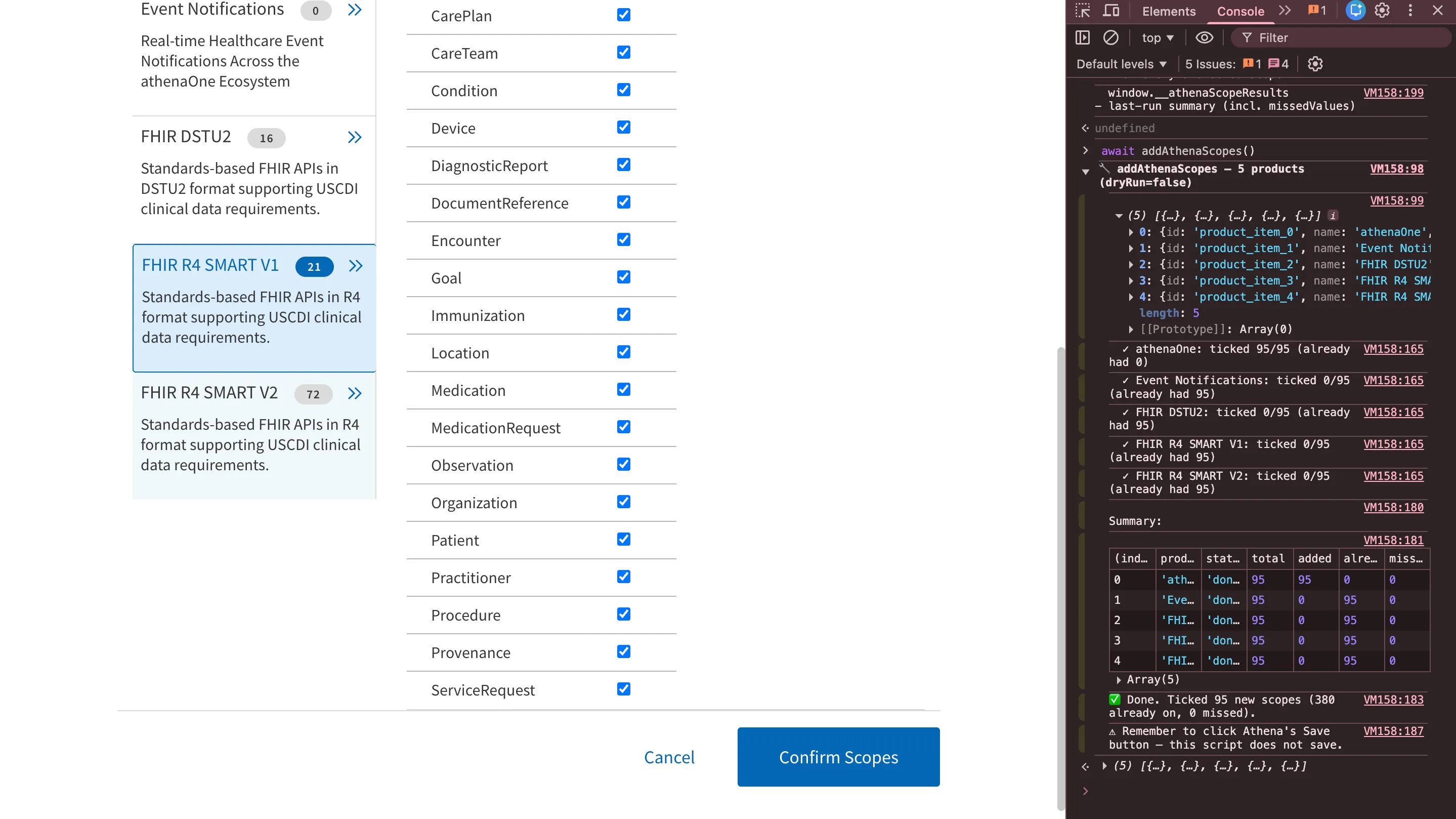1456x819 pixels.
Task: Open the 'top' JavaScript context dropdown
Action: pos(1157,38)
